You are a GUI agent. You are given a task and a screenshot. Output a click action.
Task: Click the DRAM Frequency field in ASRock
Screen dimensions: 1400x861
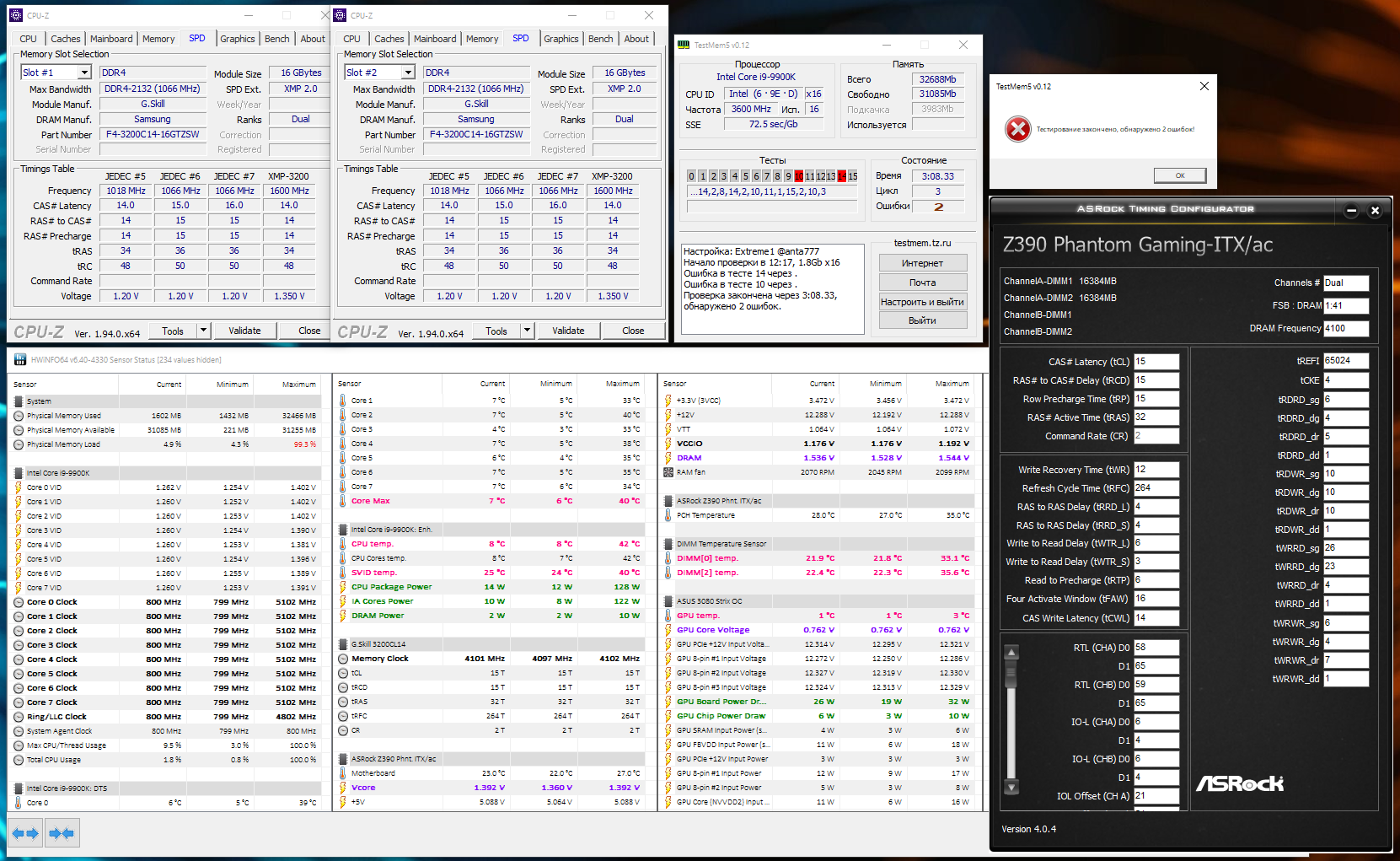pos(1346,328)
